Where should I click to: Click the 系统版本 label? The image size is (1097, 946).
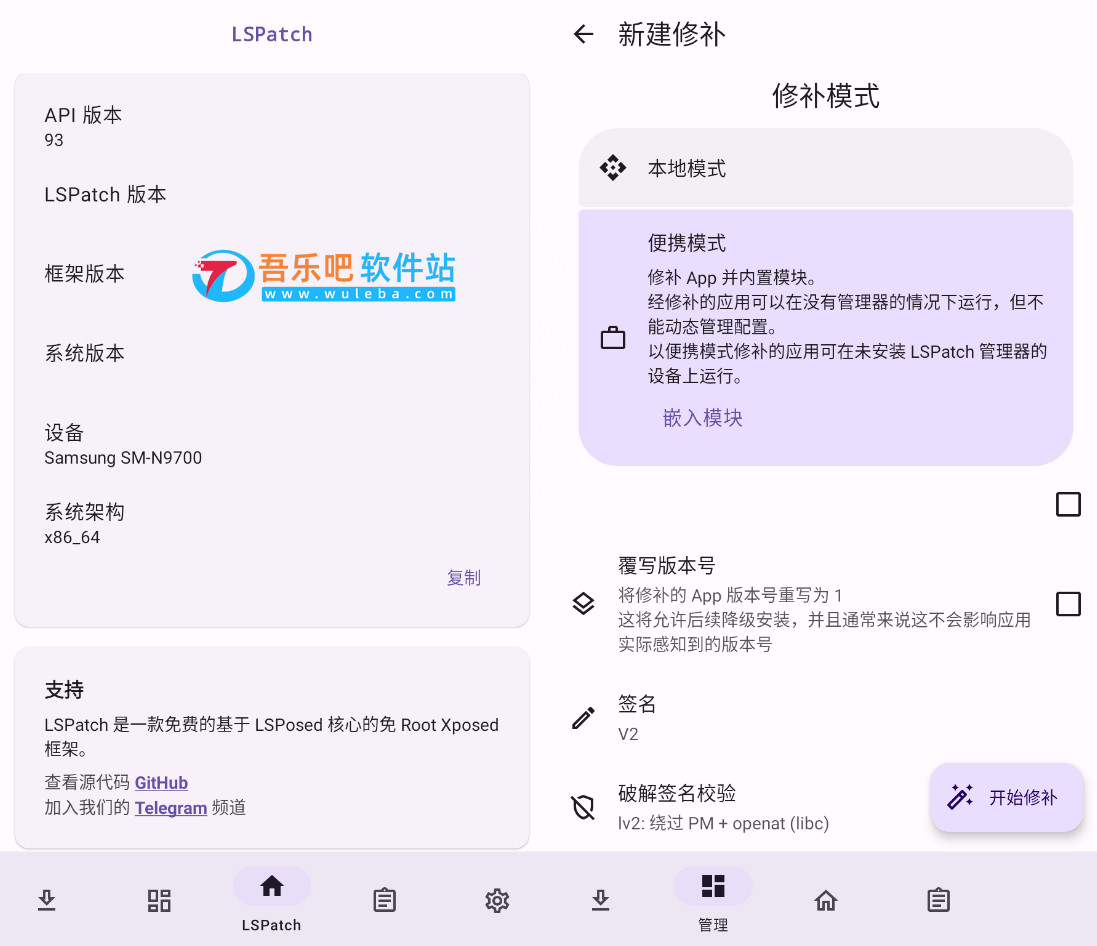(85, 353)
